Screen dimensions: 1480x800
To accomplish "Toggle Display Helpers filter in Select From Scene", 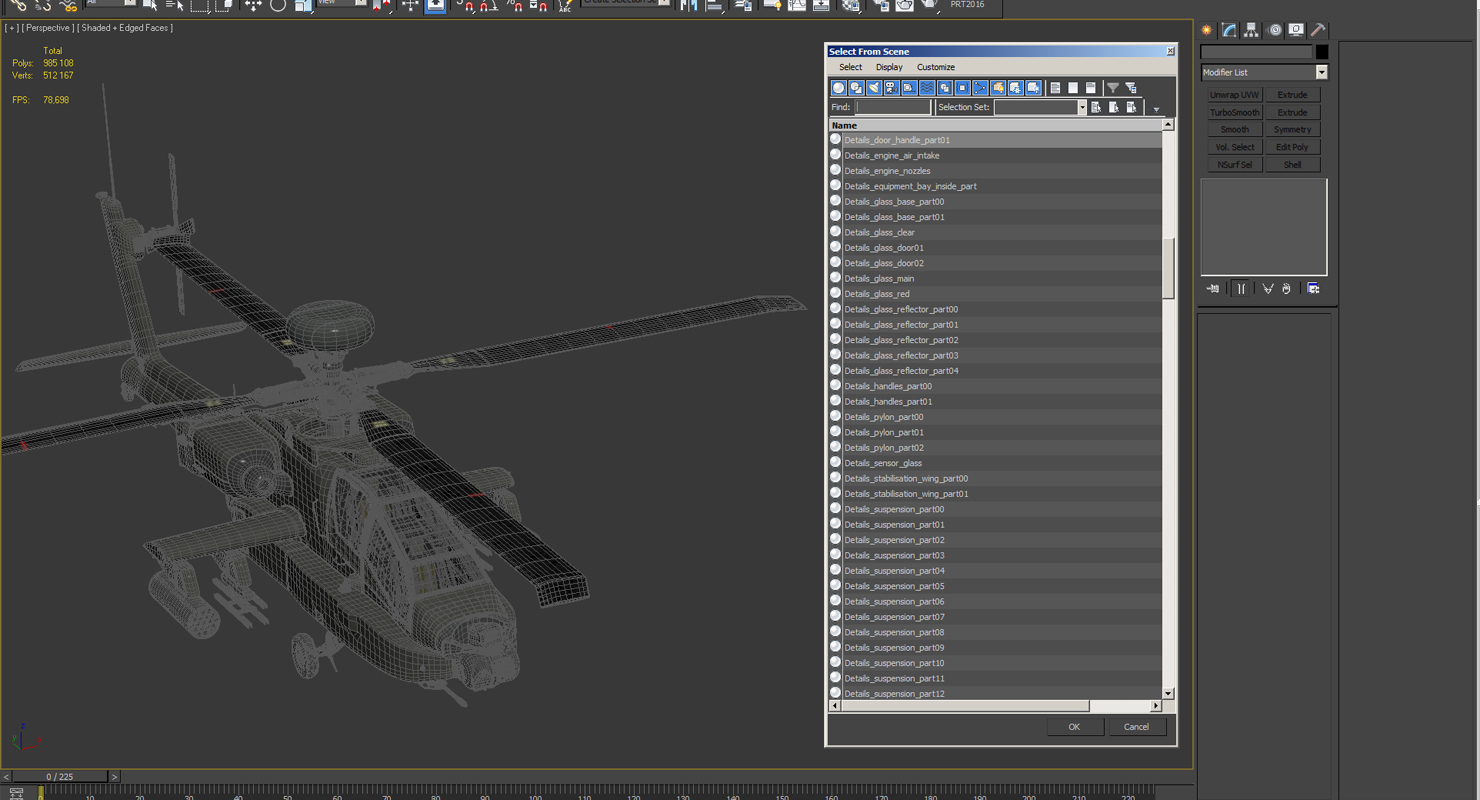I will [x=909, y=88].
